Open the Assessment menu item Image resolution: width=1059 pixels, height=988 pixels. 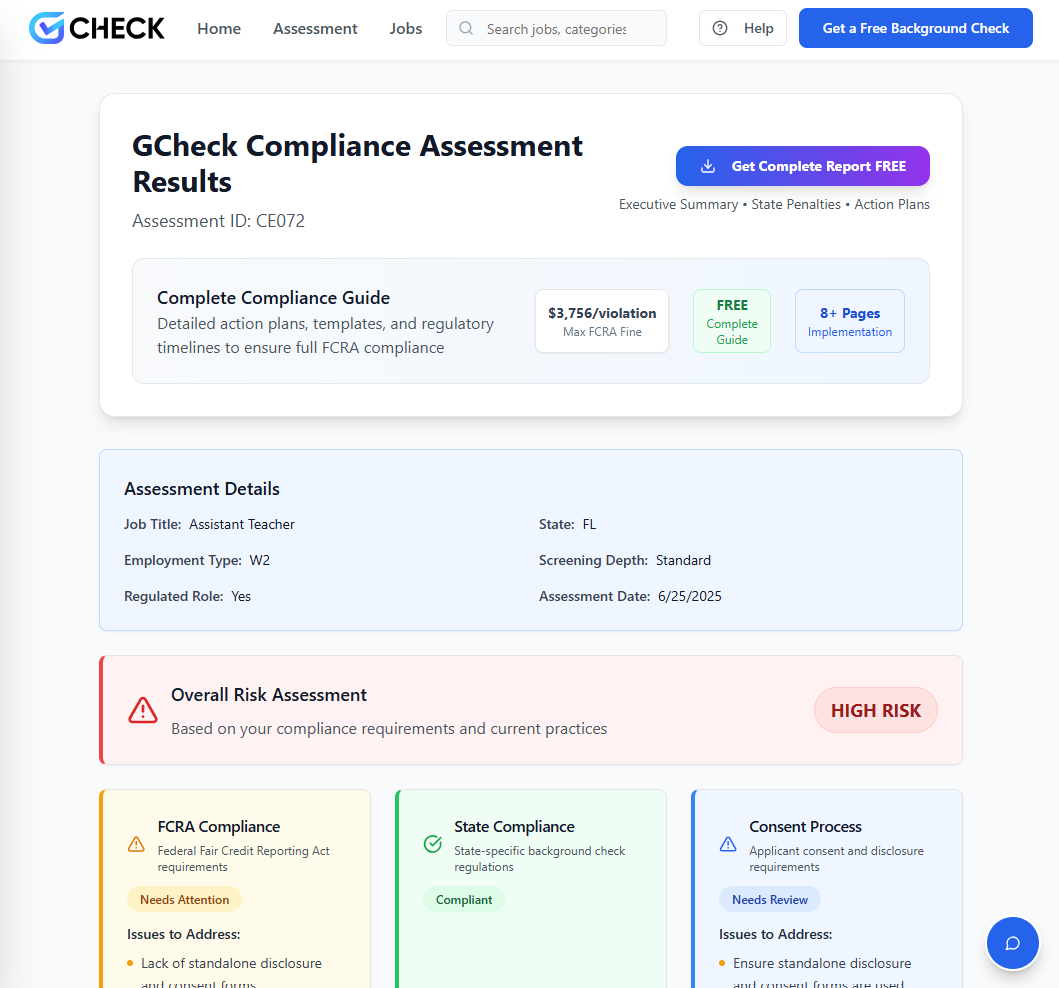point(315,28)
